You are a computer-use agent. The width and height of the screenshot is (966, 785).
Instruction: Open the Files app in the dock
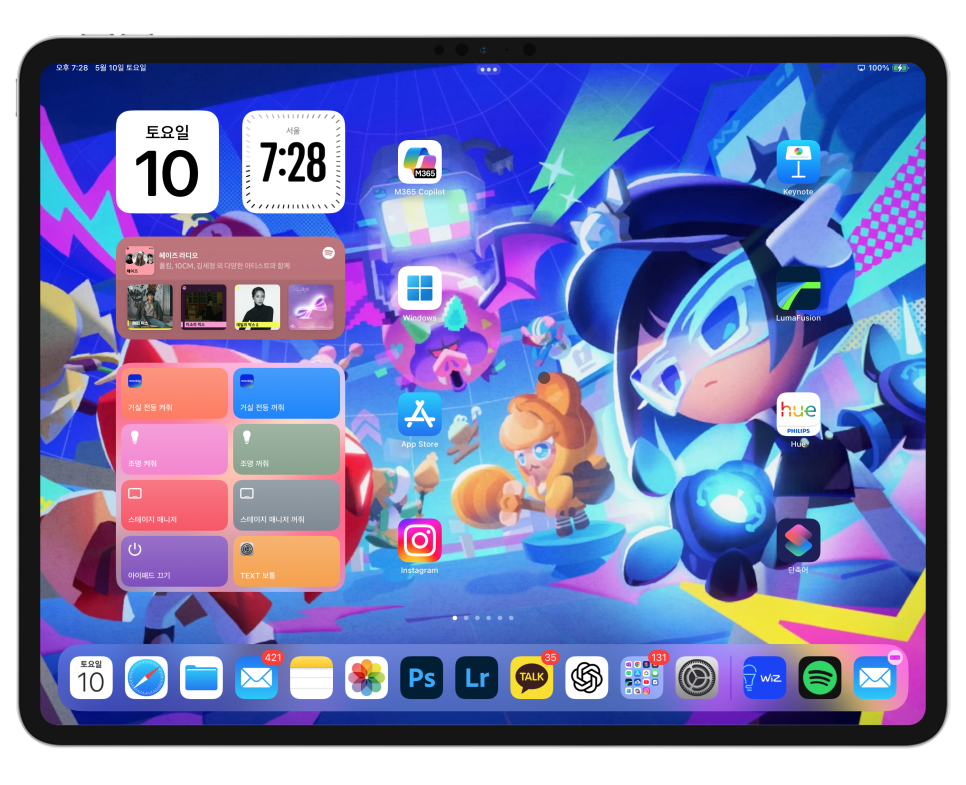[x=201, y=678]
